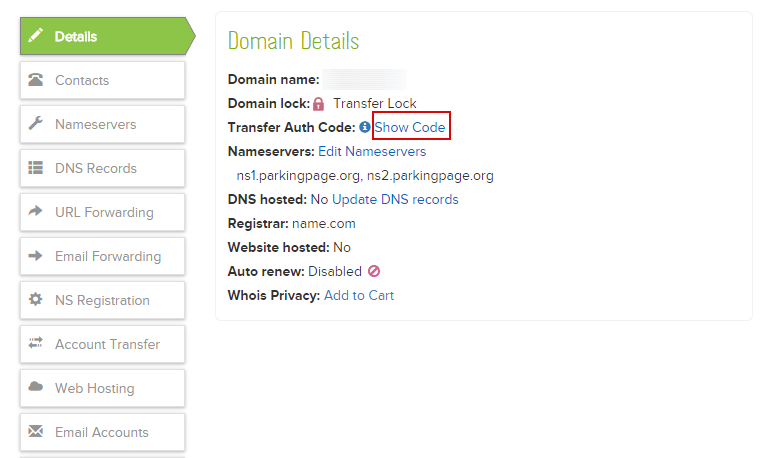Click the pencil icon on Details tab

[36, 36]
